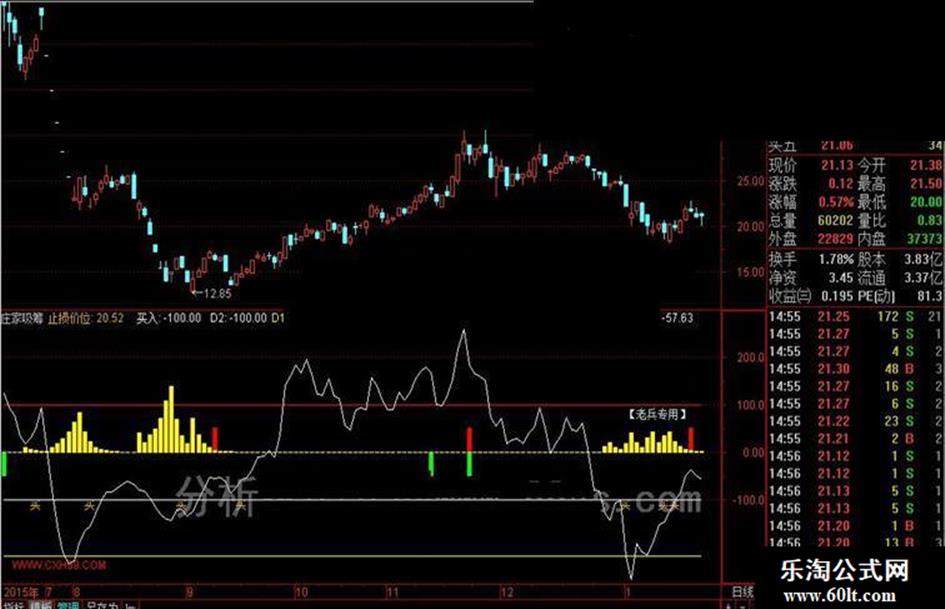Click the 今开 21.38 quote value
The image size is (945, 609).
click(925, 165)
